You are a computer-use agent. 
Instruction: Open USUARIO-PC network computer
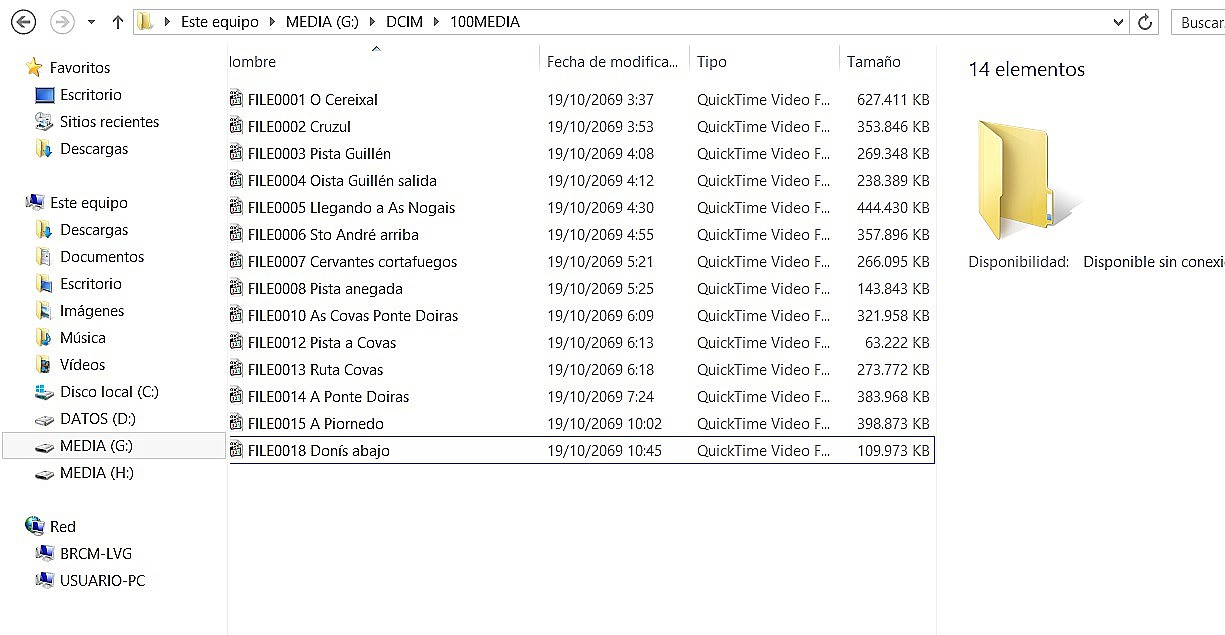pos(102,581)
